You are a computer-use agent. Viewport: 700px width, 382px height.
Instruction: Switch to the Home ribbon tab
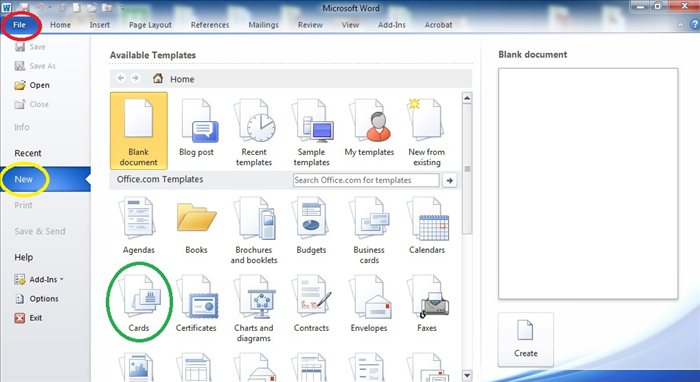[60, 25]
